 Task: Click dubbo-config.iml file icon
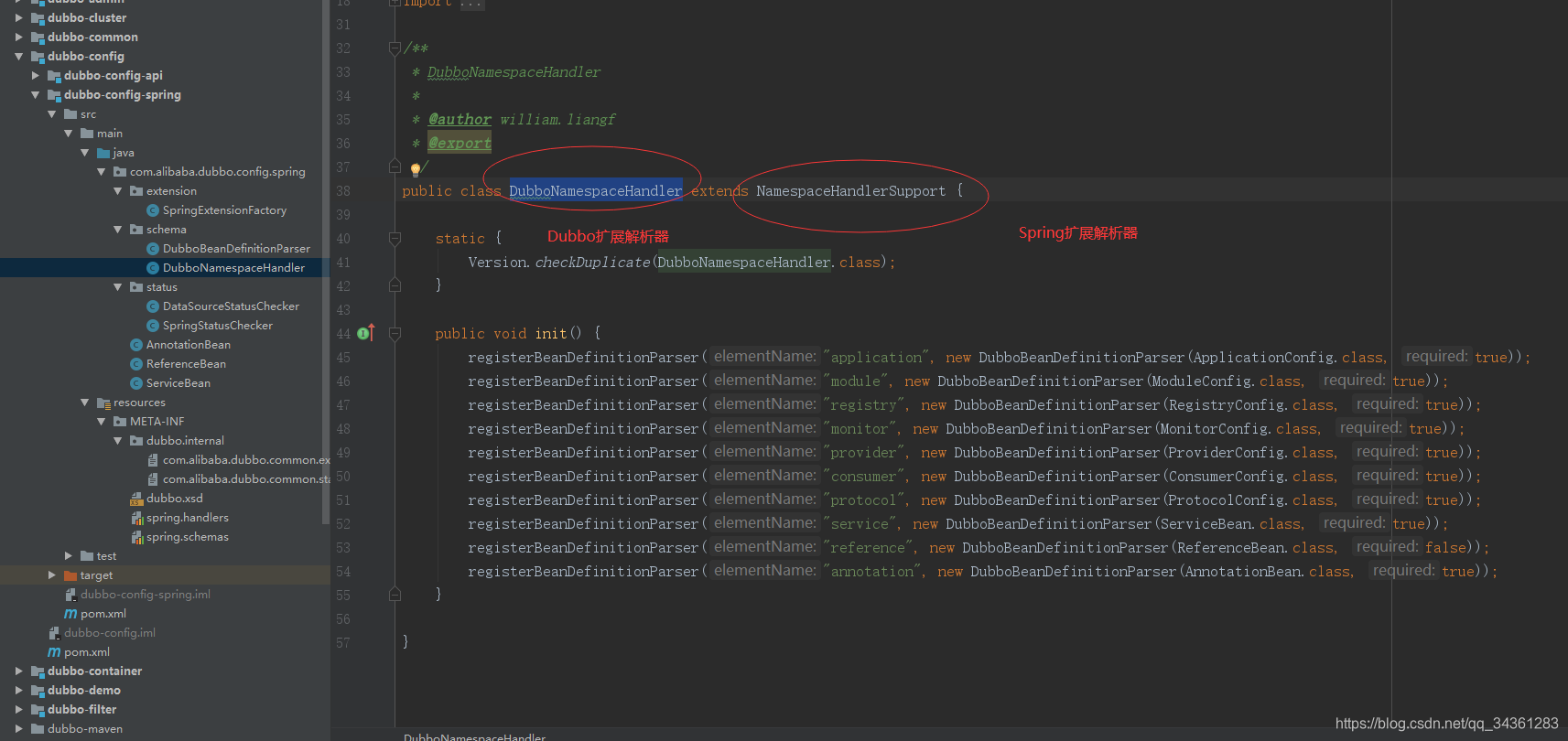point(54,633)
